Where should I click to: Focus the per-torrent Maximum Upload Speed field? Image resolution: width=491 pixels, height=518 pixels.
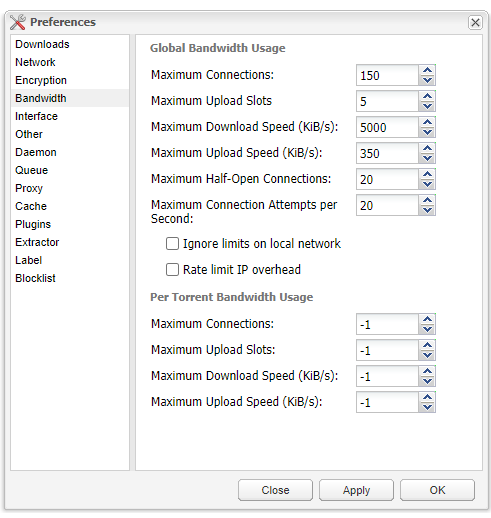click(387, 402)
